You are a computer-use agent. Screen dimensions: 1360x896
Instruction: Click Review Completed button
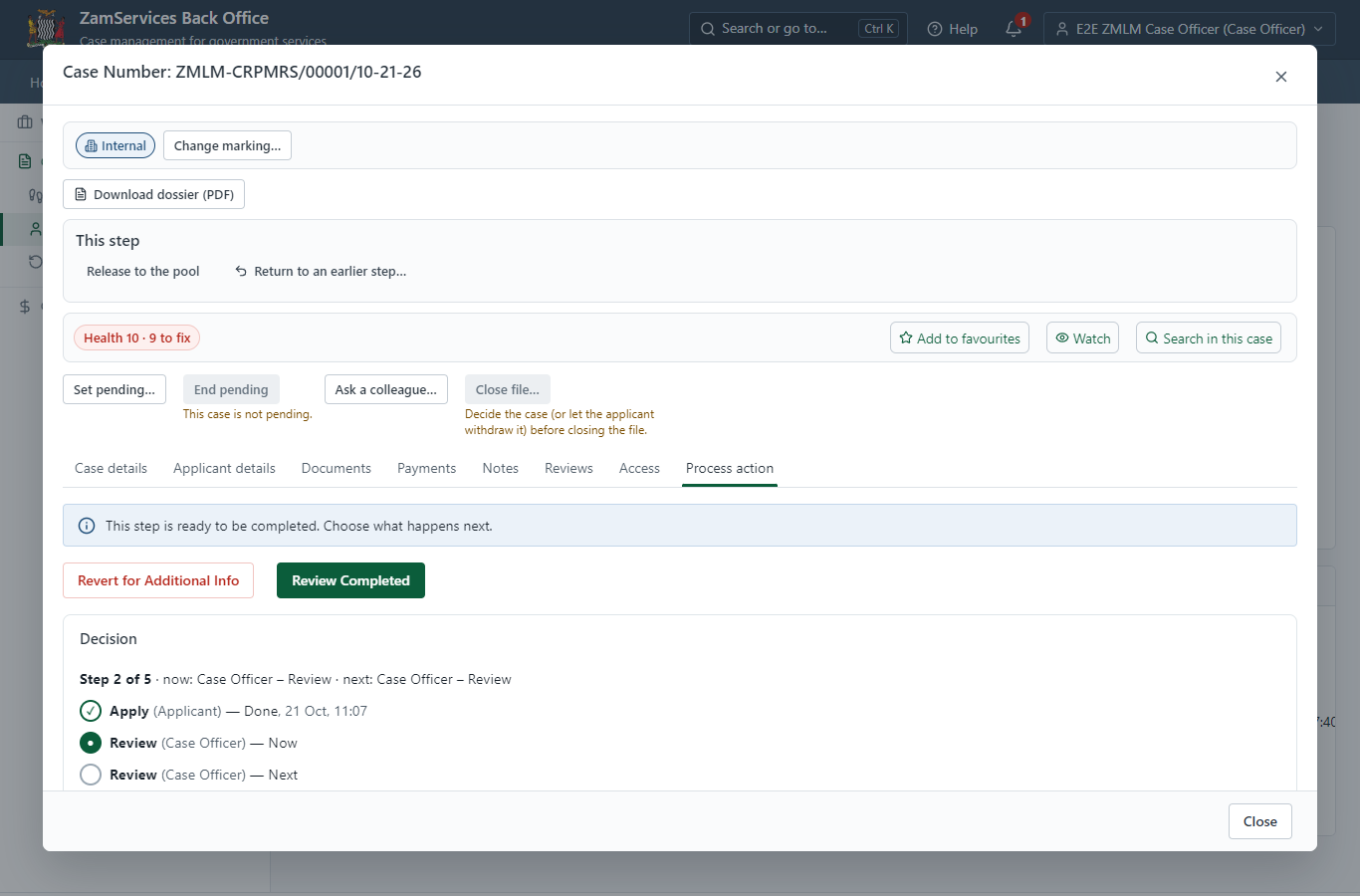point(350,580)
